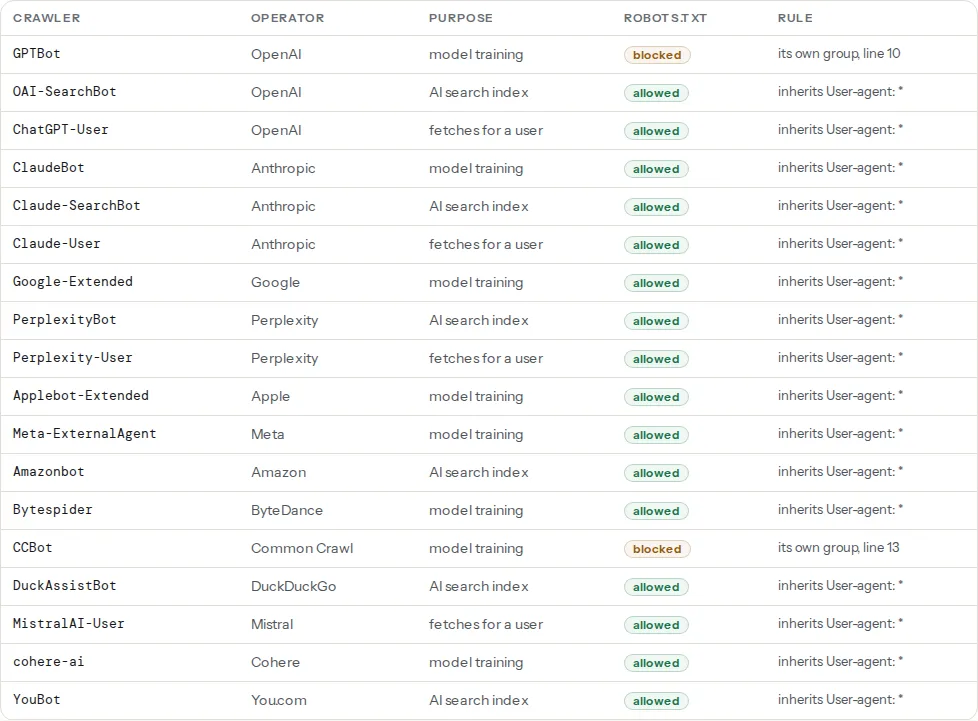This screenshot has height=721, width=978.
Task: Select the Perplexity-User crawler name
Action: click(x=73, y=358)
